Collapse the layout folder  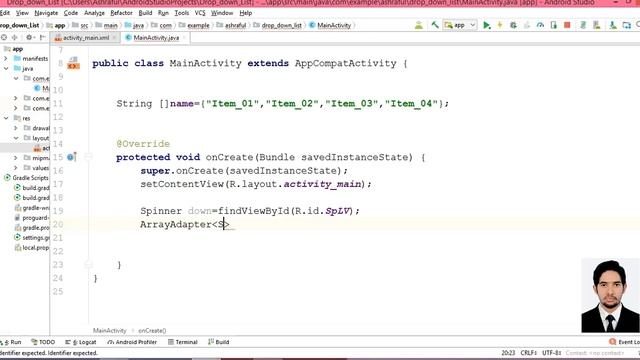(16, 138)
